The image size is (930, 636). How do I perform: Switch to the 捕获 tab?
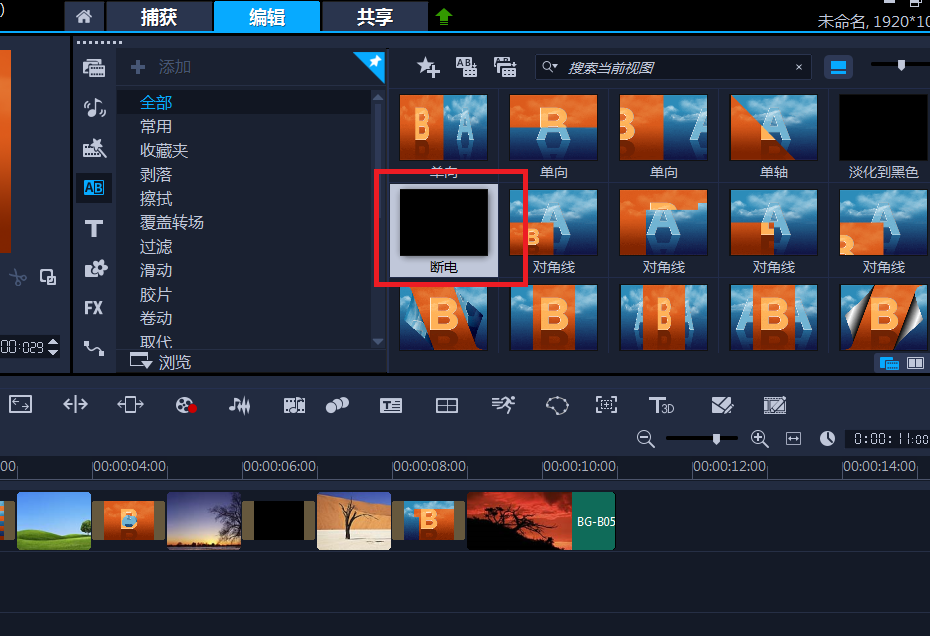coord(159,17)
